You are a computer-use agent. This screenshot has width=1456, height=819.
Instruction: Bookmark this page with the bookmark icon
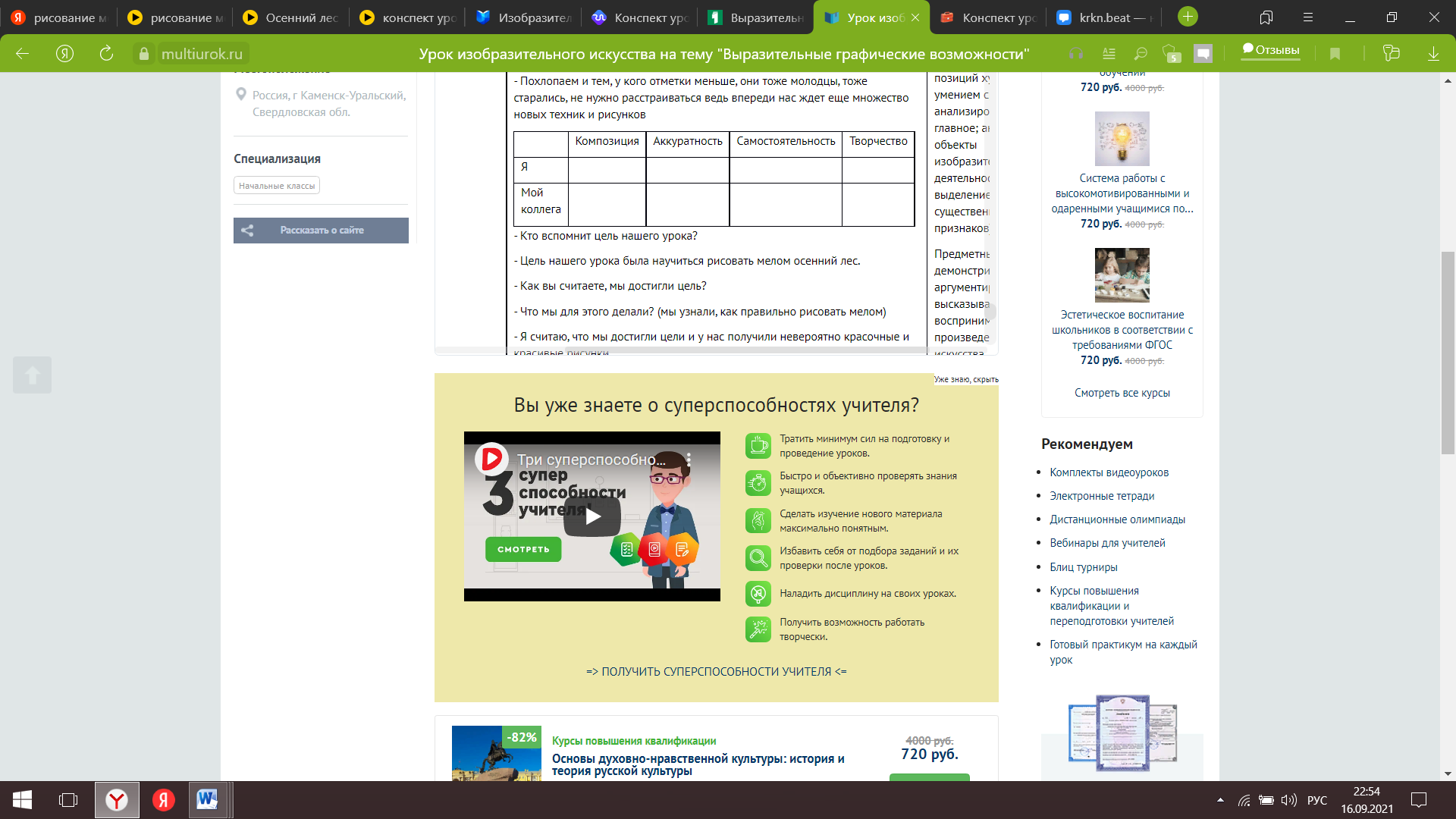(1335, 54)
